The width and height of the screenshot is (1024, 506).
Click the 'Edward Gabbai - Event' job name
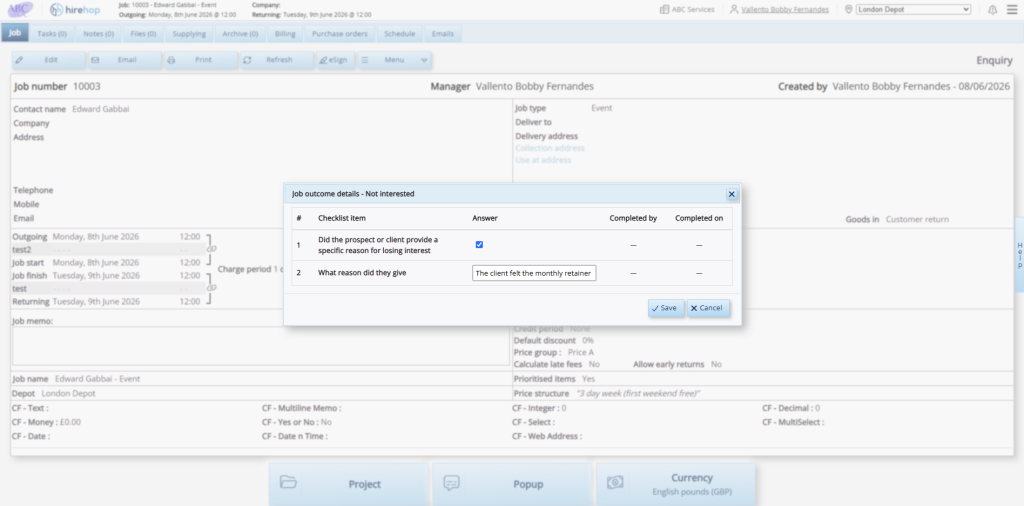pos(97,379)
